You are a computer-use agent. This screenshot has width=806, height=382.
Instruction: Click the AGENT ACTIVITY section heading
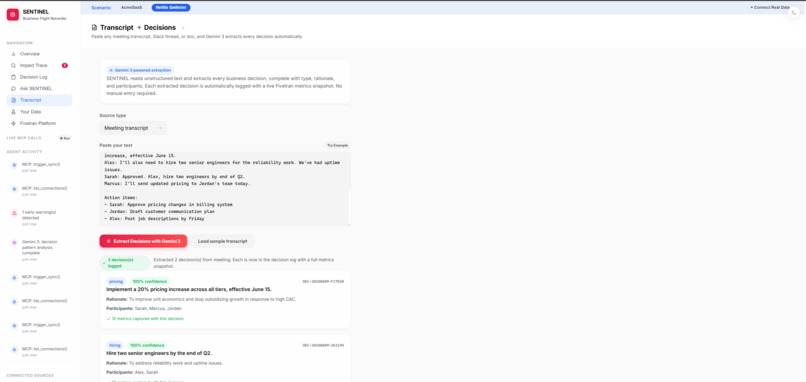tap(24, 152)
